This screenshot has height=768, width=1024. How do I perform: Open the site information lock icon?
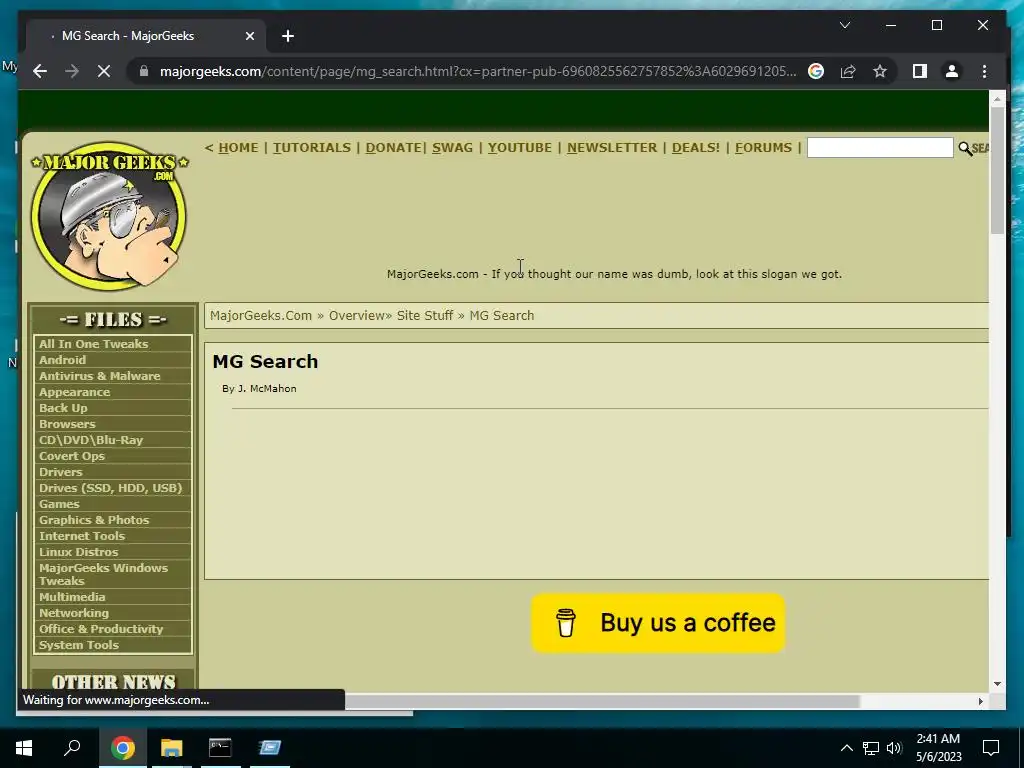(144, 71)
